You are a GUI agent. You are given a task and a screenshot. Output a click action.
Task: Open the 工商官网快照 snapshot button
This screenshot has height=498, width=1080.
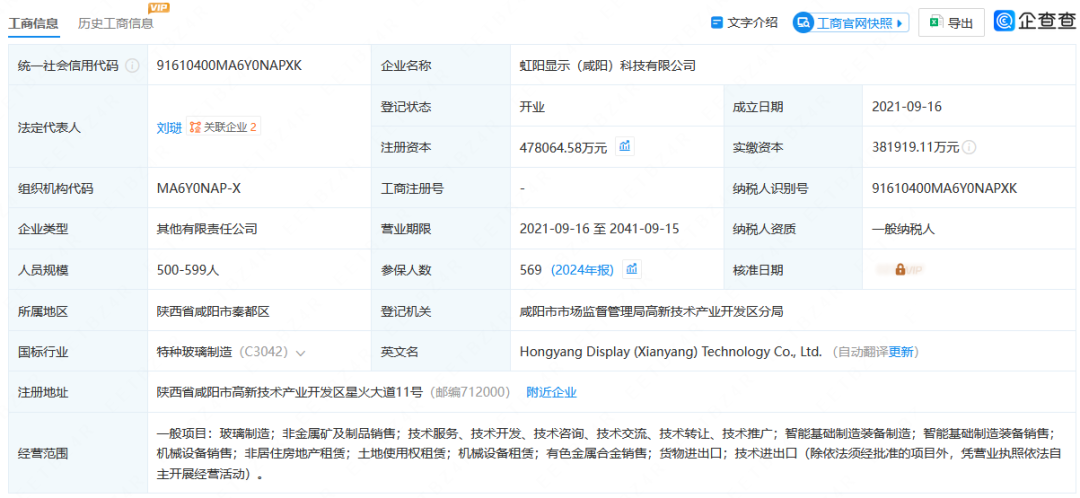tap(851, 23)
